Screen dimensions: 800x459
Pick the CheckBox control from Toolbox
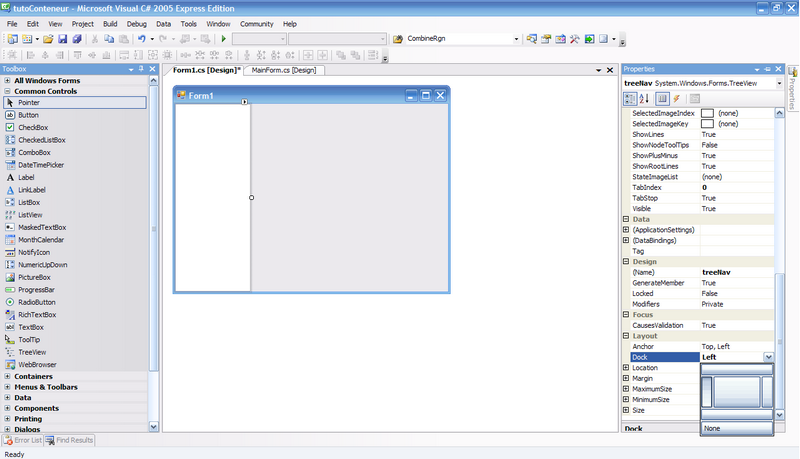(x=33, y=128)
